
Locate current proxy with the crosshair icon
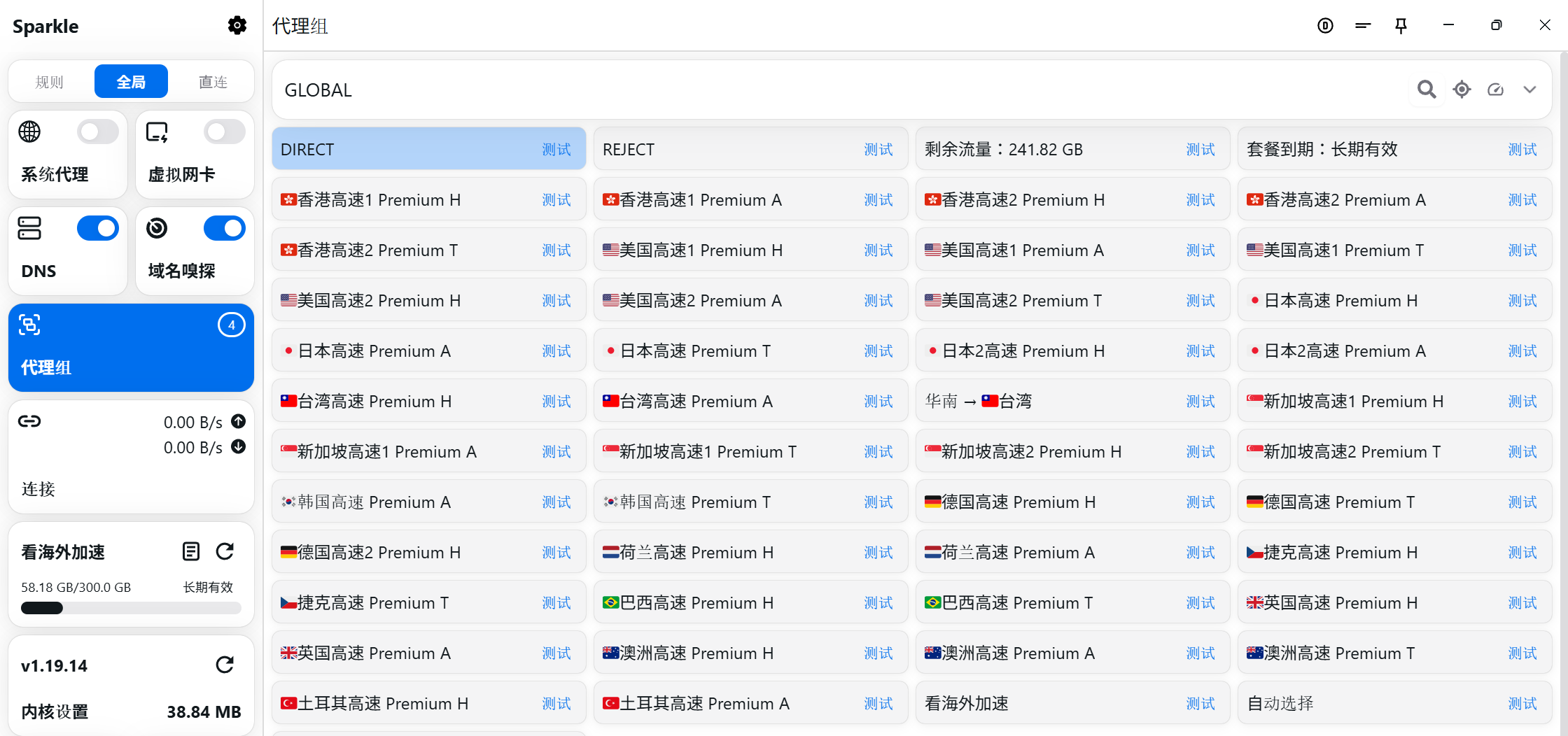(x=1462, y=90)
